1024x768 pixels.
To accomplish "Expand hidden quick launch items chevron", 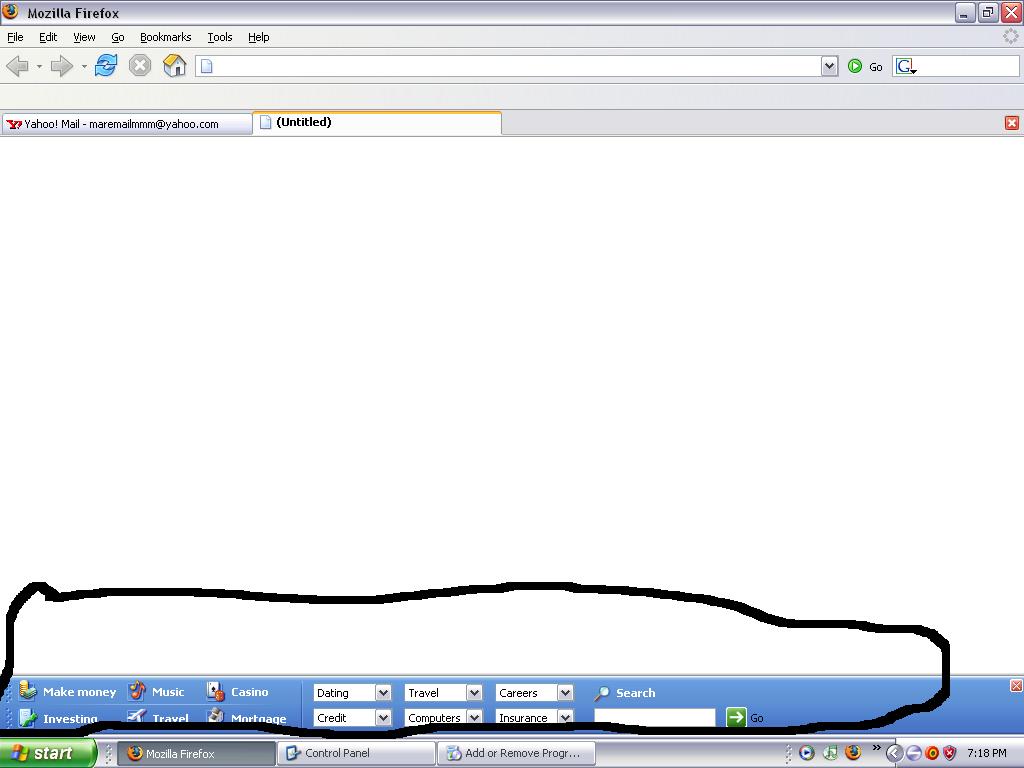I will pos(876,748).
